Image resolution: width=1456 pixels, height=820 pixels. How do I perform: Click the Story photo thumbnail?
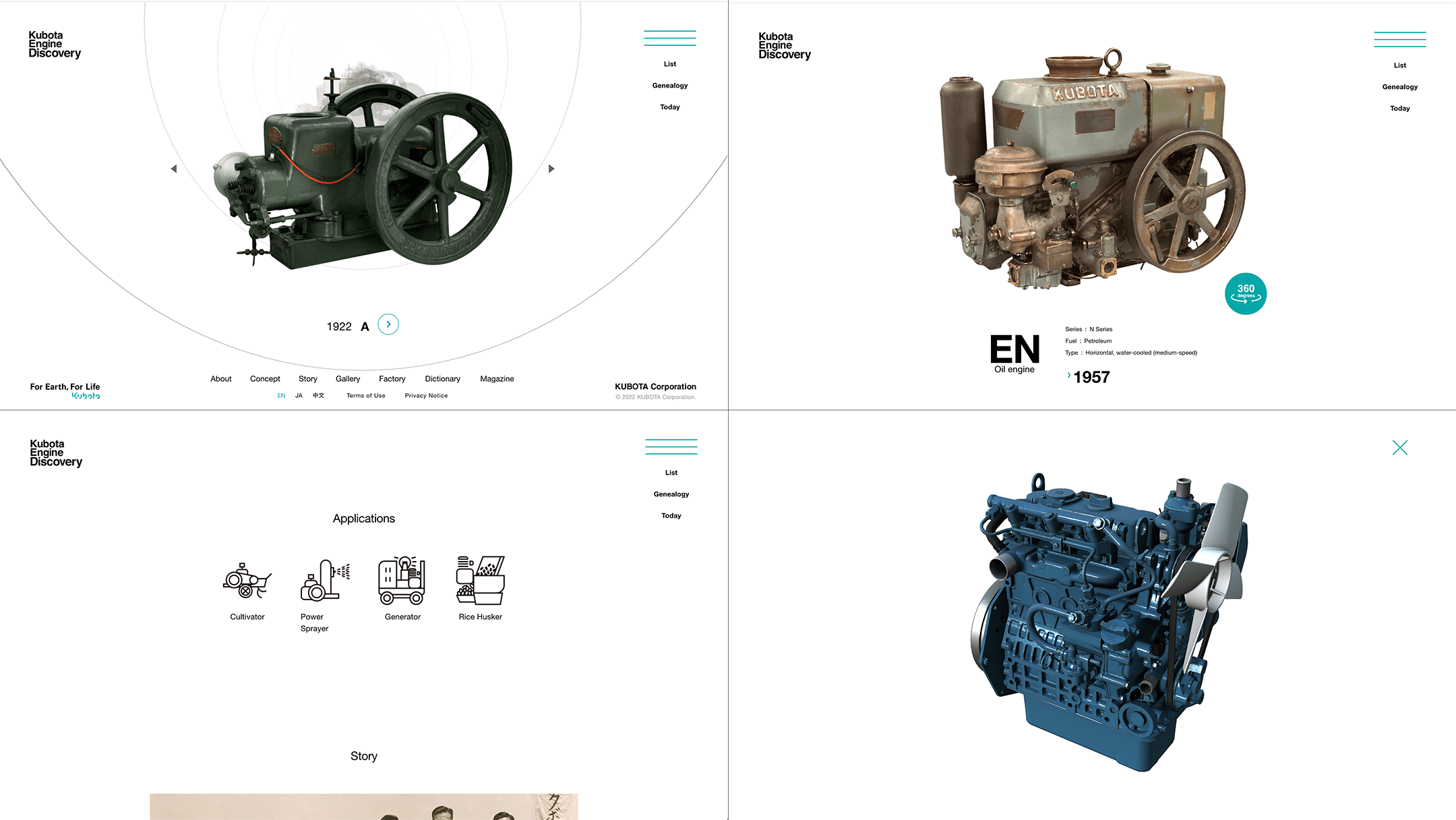point(363,807)
